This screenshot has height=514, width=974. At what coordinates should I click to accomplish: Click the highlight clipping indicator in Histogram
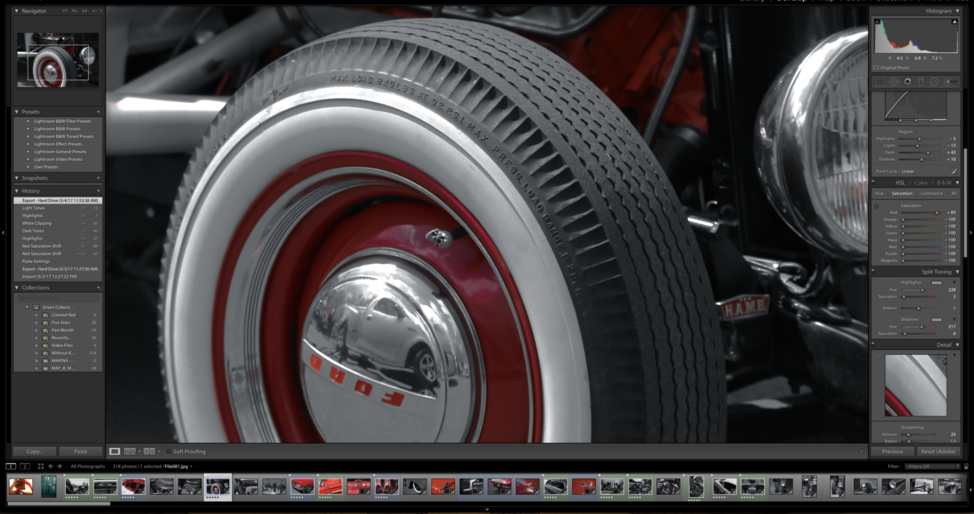(955, 22)
